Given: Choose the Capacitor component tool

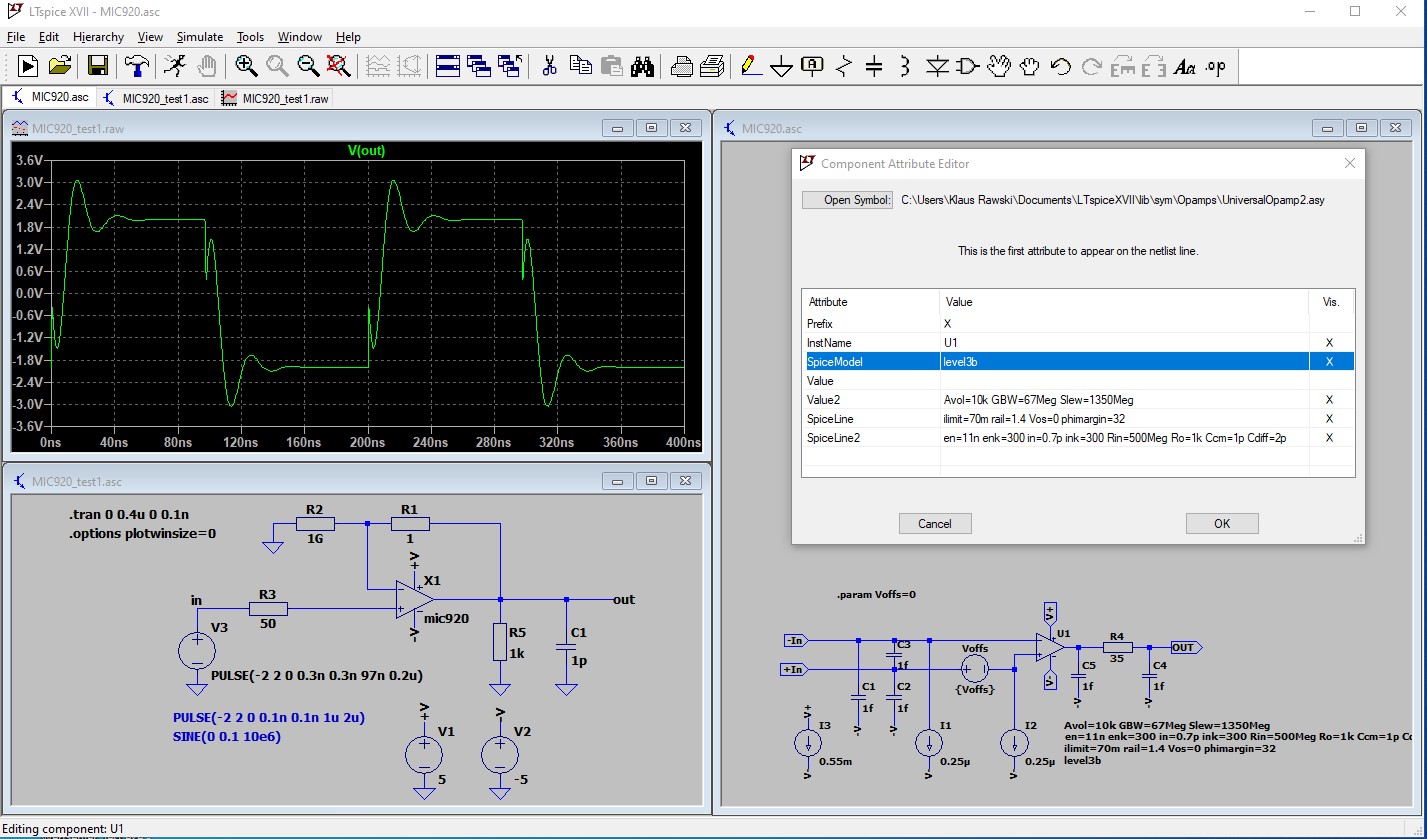Looking at the screenshot, I should (x=874, y=66).
